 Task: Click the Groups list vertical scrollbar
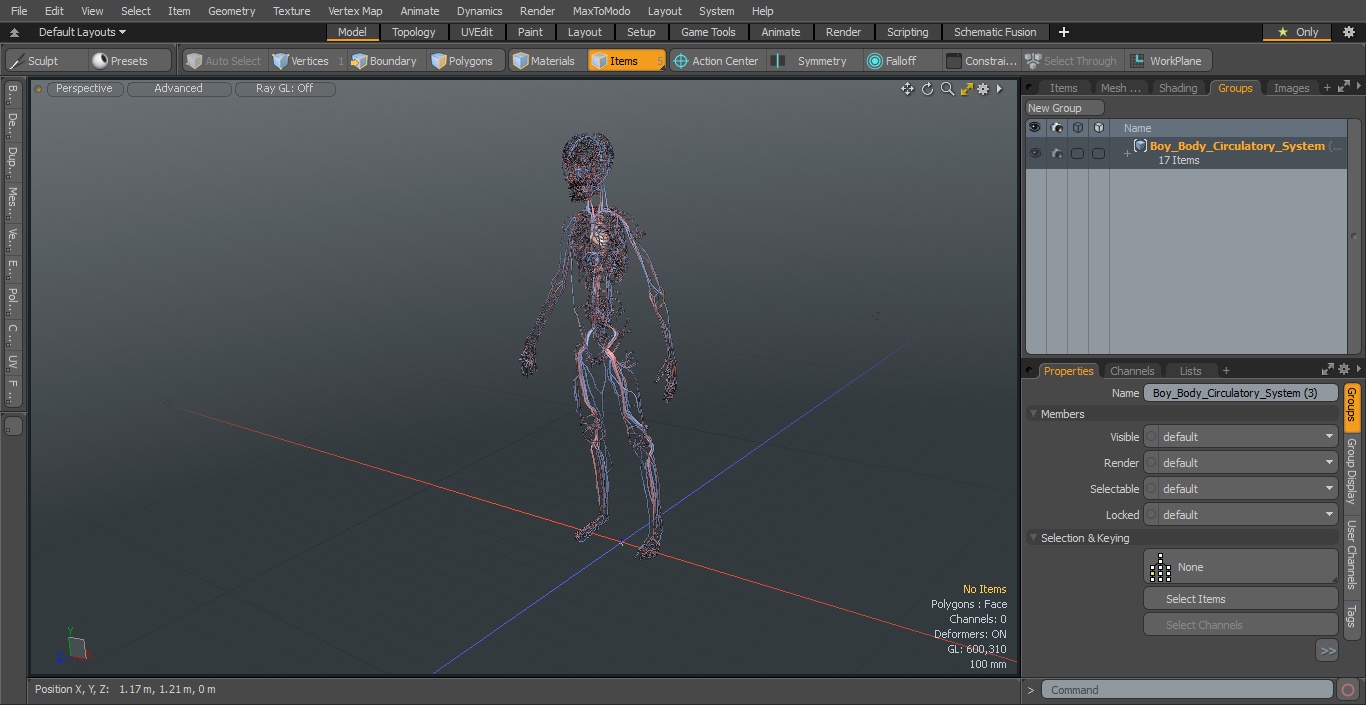(x=1355, y=237)
